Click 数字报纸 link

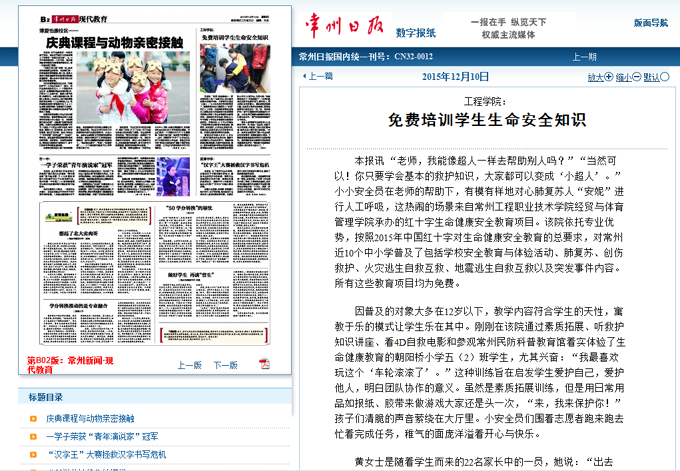click(x=415, y=33)
